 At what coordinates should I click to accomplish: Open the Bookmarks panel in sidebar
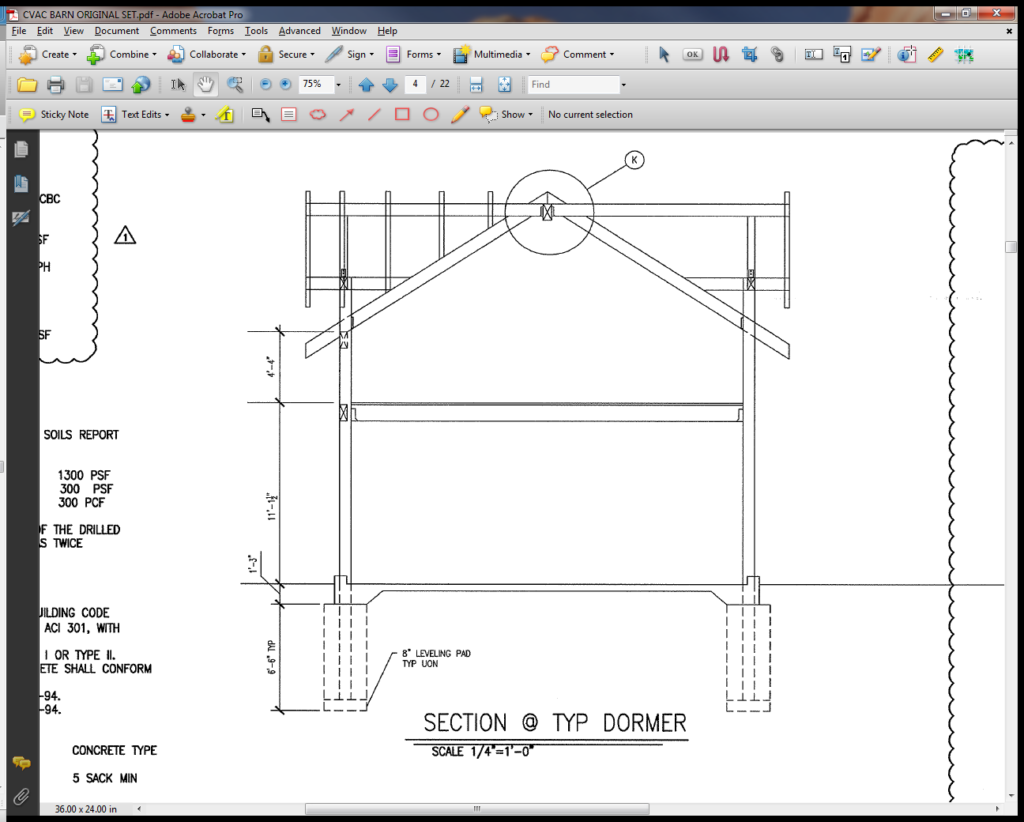tap(21, 183)
